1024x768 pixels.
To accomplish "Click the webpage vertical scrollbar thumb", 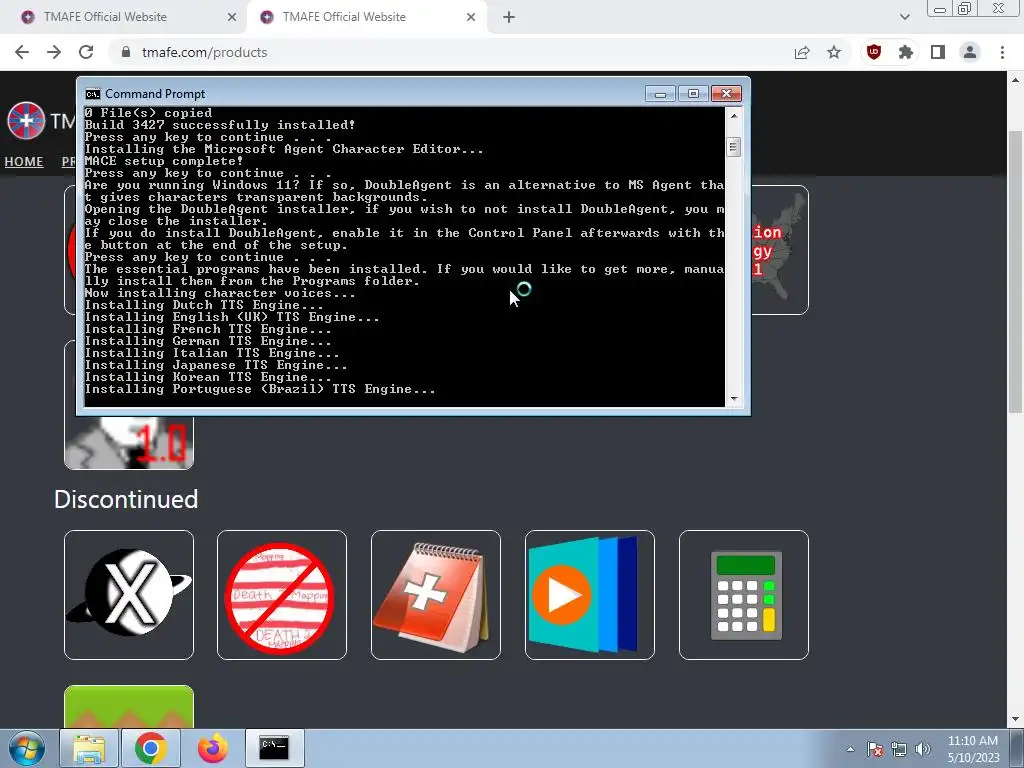I will 1015,271.
